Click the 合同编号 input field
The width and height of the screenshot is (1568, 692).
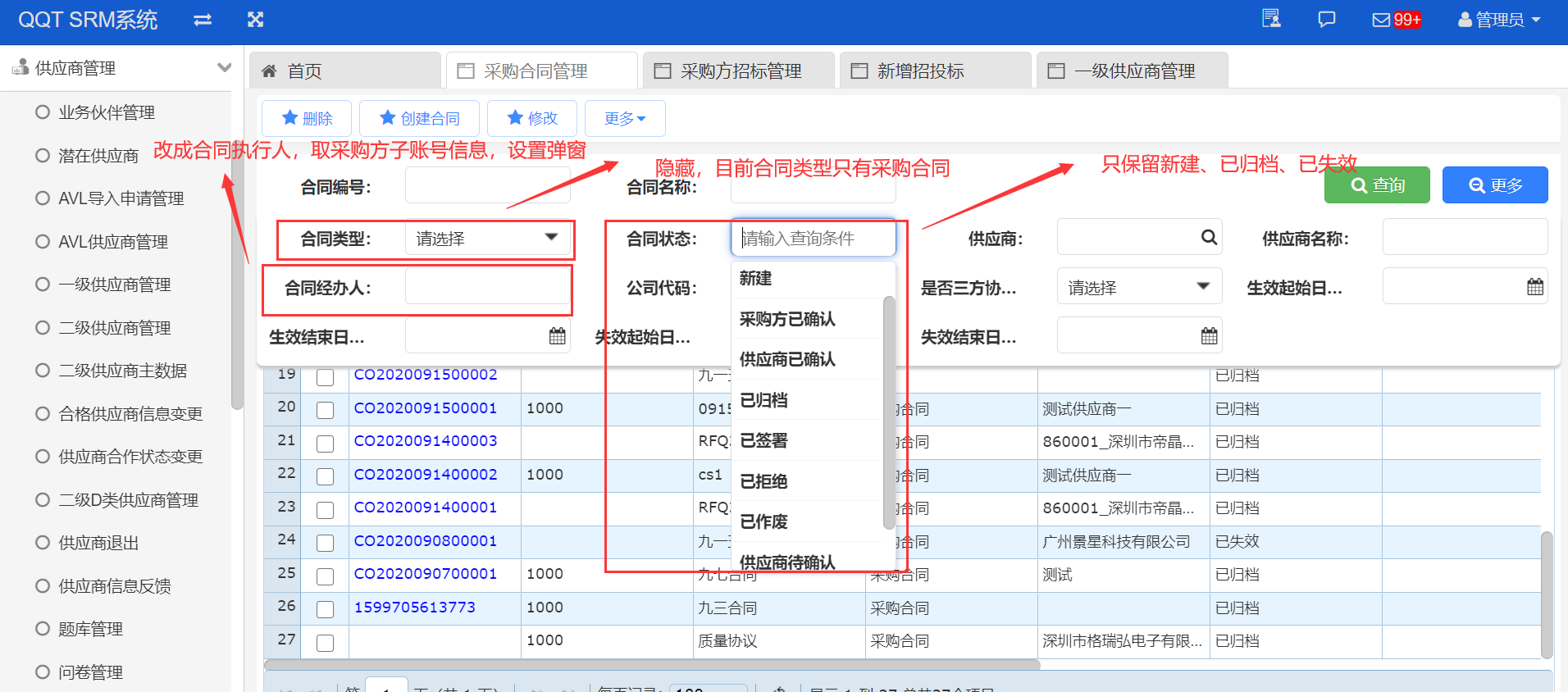[x=487, y=186]
